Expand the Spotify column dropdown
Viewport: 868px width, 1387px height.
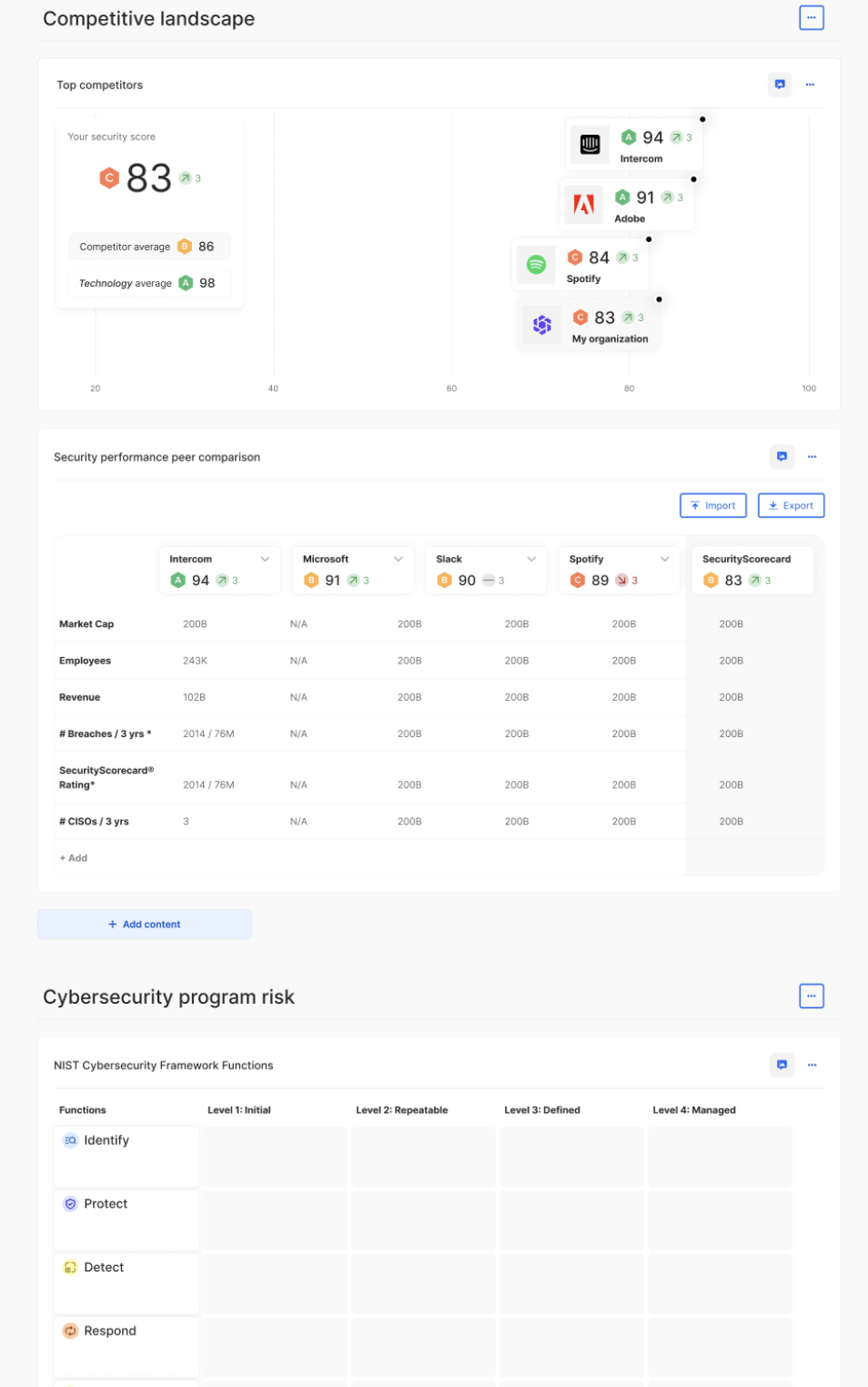coord(664,559)
